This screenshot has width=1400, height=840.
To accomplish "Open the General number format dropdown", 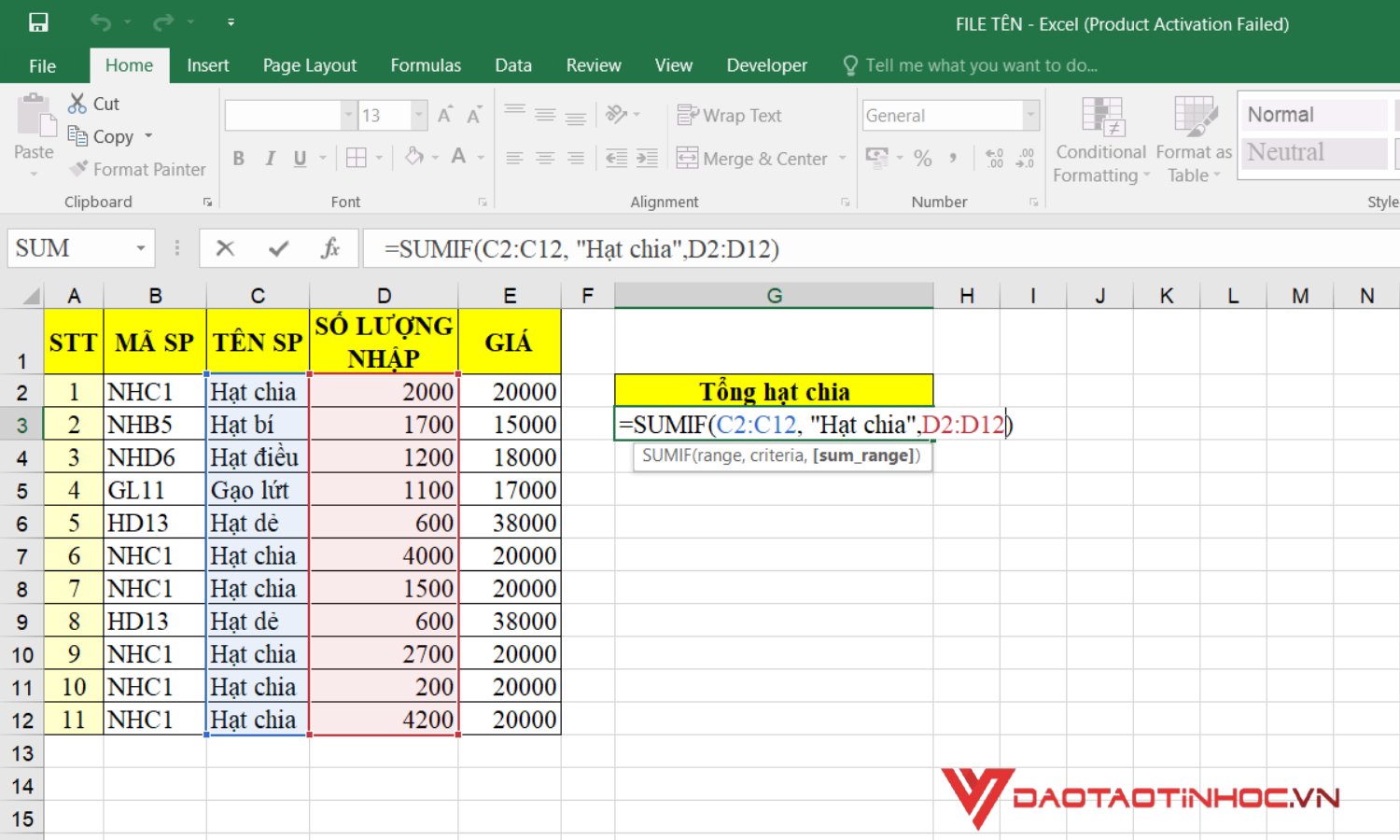I will pos(1031,116).
